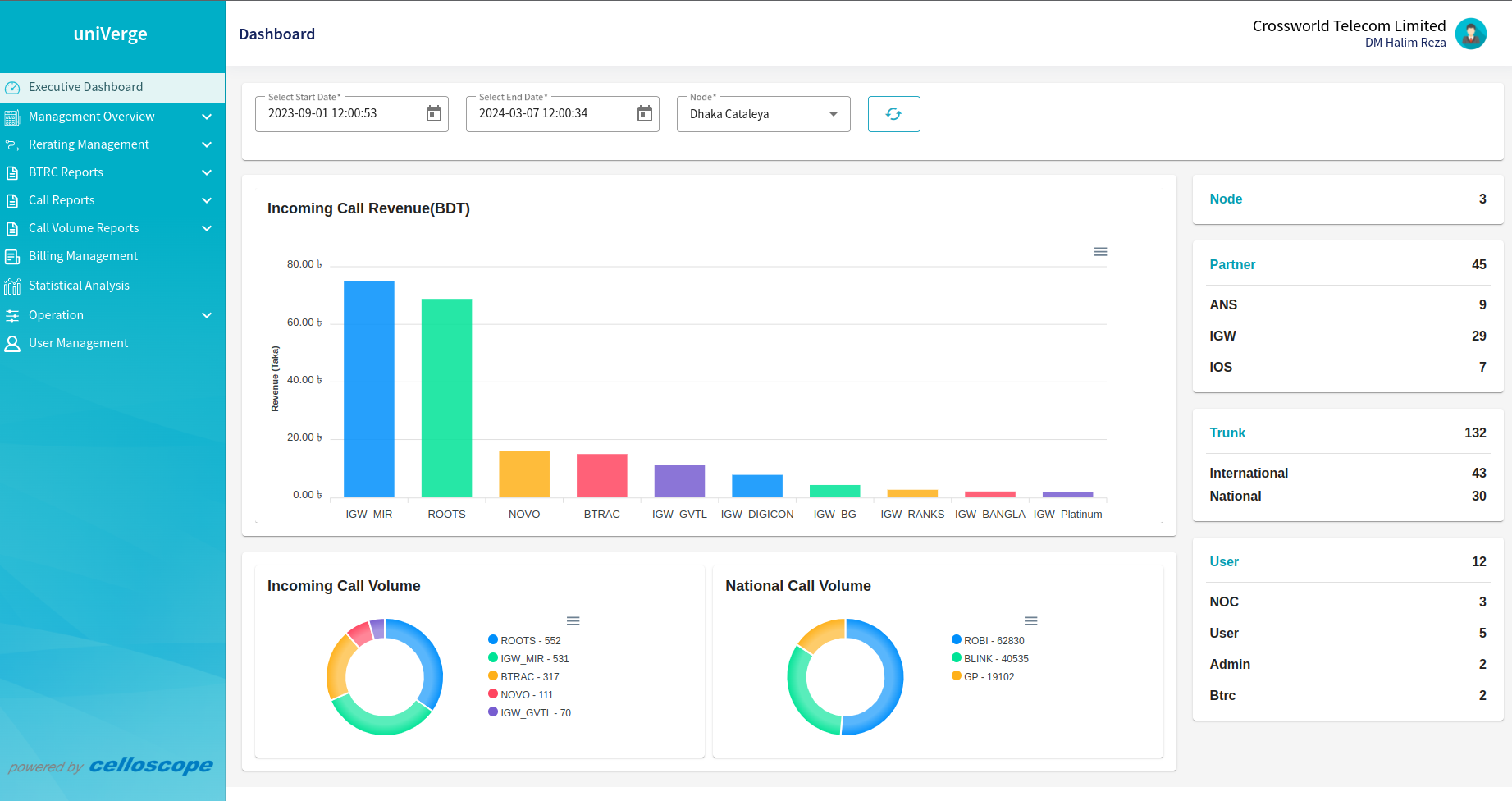Click the BTRAC revenue bar
1512x801 pixels.
(602, 475)
